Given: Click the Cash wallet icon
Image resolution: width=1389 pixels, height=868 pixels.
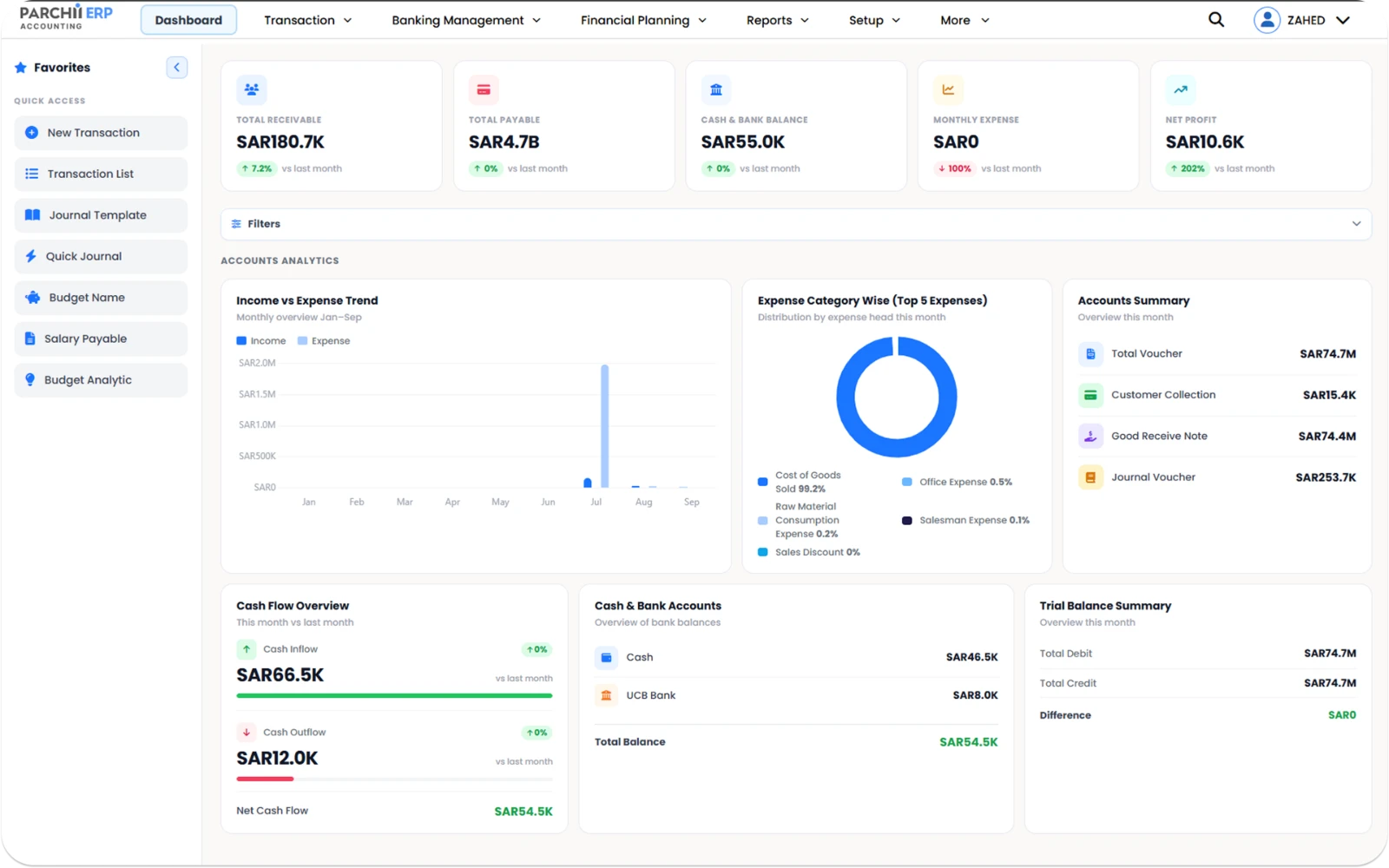Looking at the screenshot, I should 606,657.
